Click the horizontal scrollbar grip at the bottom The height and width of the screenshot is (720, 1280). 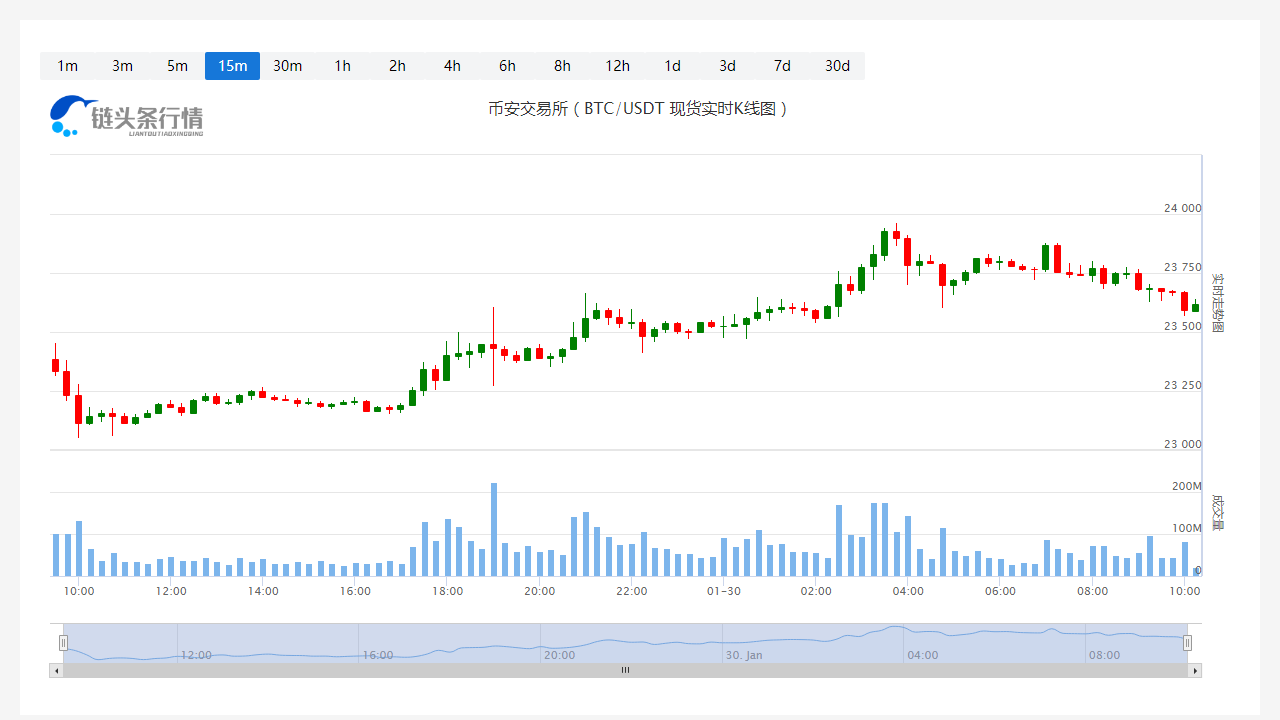point(625,671)
